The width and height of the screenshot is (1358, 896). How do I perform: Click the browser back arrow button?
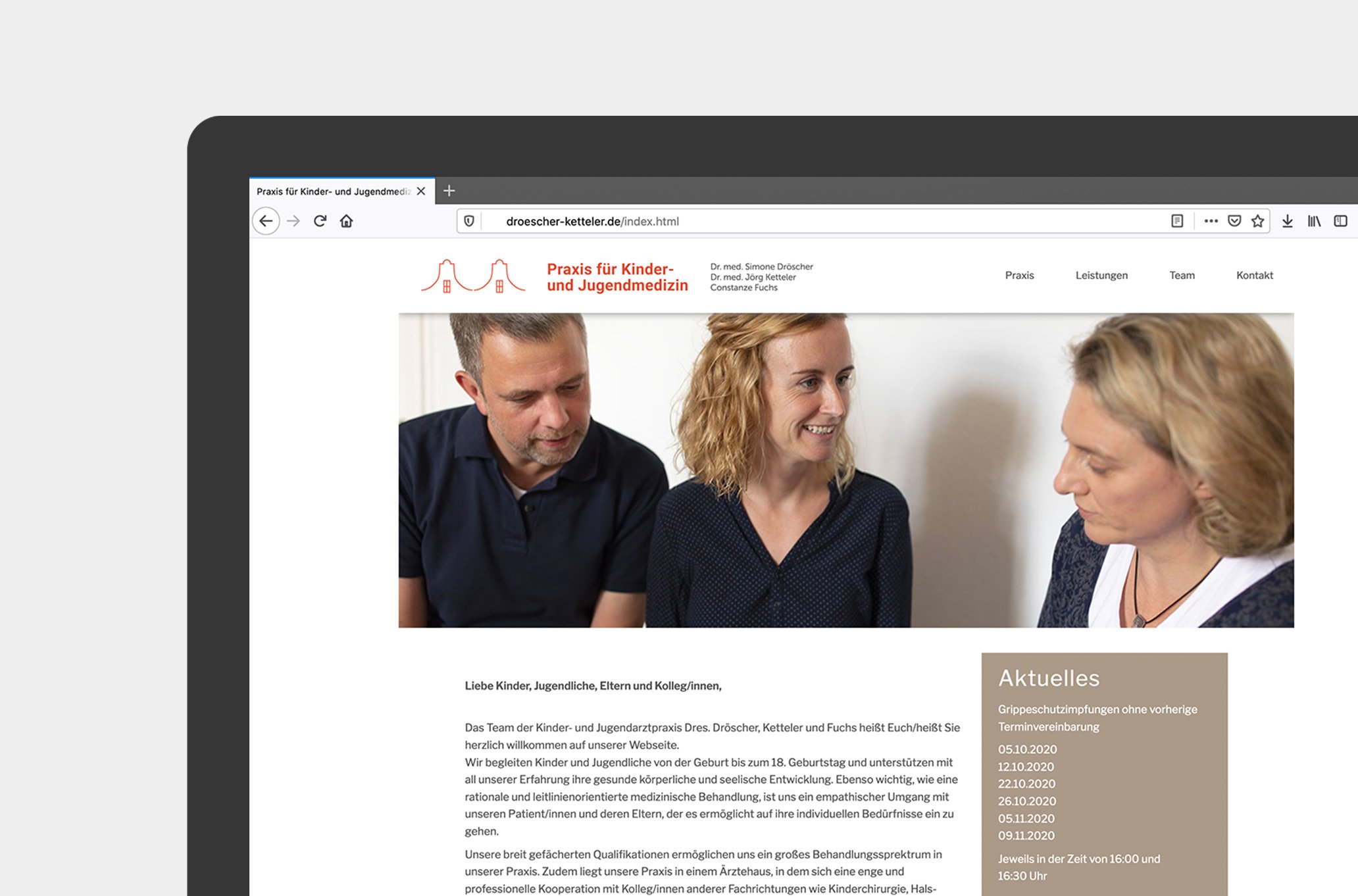[266, 221]
